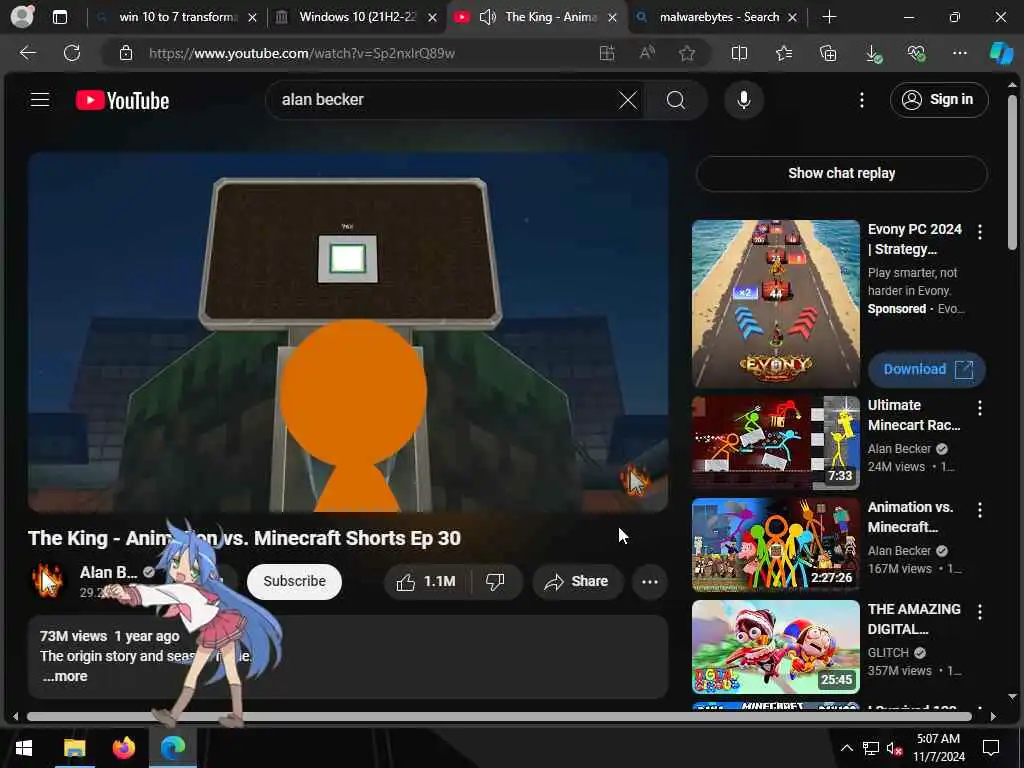Play the Ultimate Minecart Race thumbnail
The height and width of the screenshot is (768, 1024).
[776, 443]
